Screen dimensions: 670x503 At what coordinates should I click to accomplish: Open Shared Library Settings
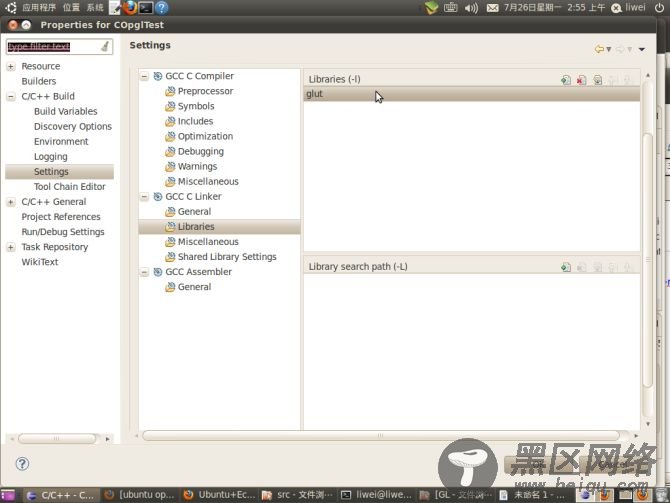coord(227,256)
